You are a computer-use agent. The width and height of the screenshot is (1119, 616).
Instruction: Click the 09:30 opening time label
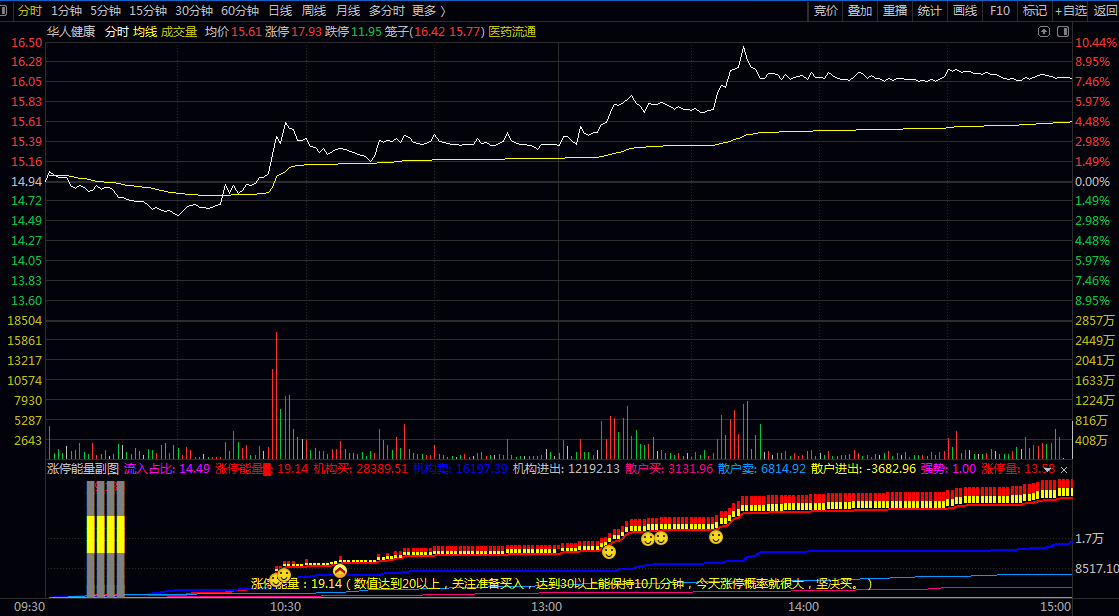tap(29, 607)
